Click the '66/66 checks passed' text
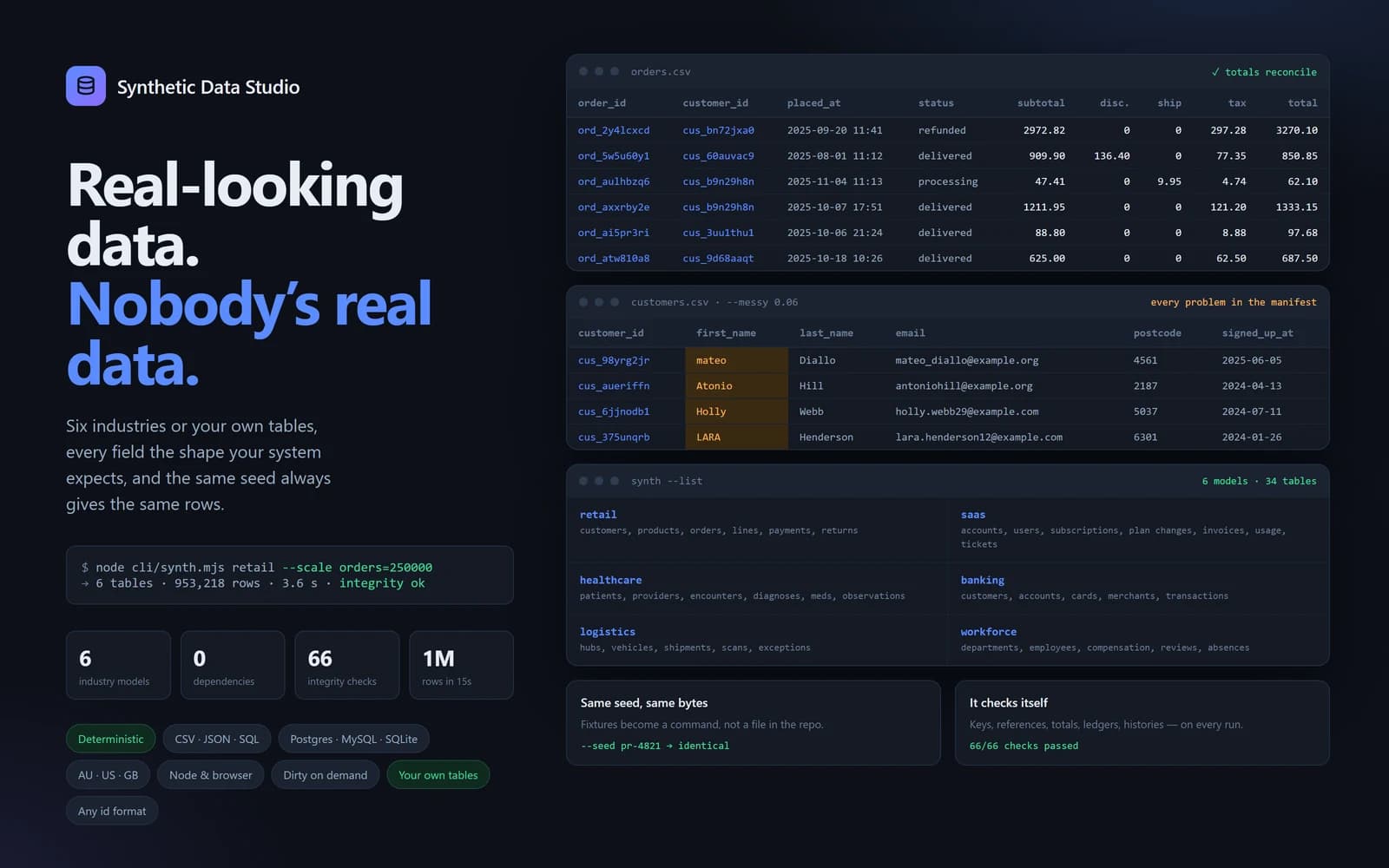Screen dimensions: 1389x868 point(1024,746)
